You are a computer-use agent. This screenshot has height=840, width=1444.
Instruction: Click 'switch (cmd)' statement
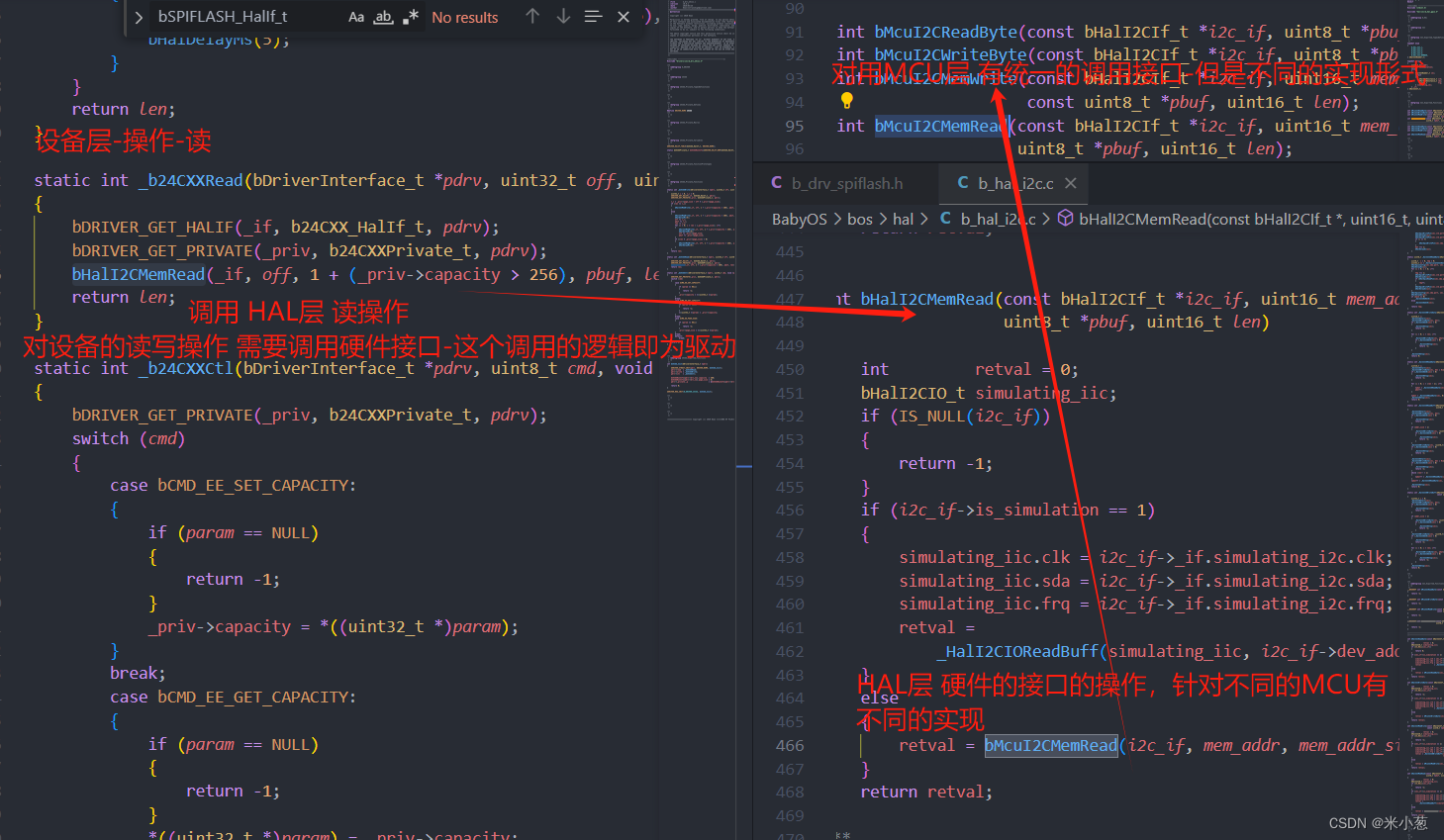click(x=129, y=438)
